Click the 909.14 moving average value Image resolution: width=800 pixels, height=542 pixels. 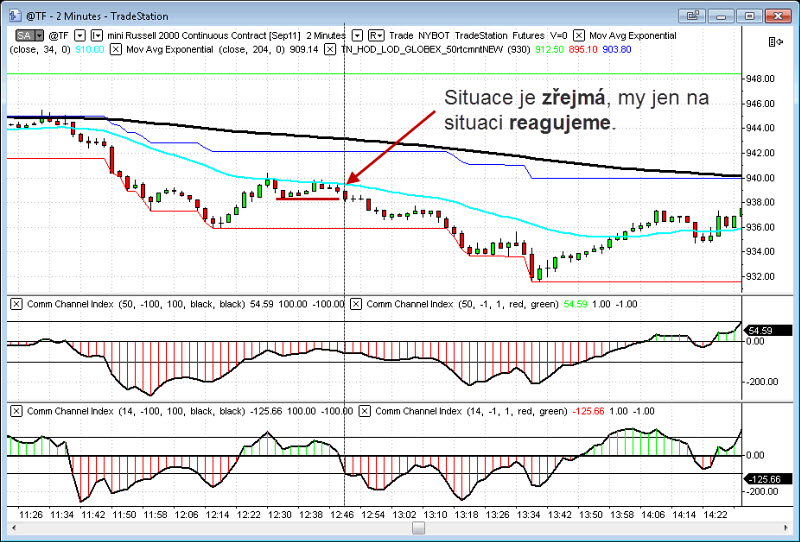click(x=304, y=50)
